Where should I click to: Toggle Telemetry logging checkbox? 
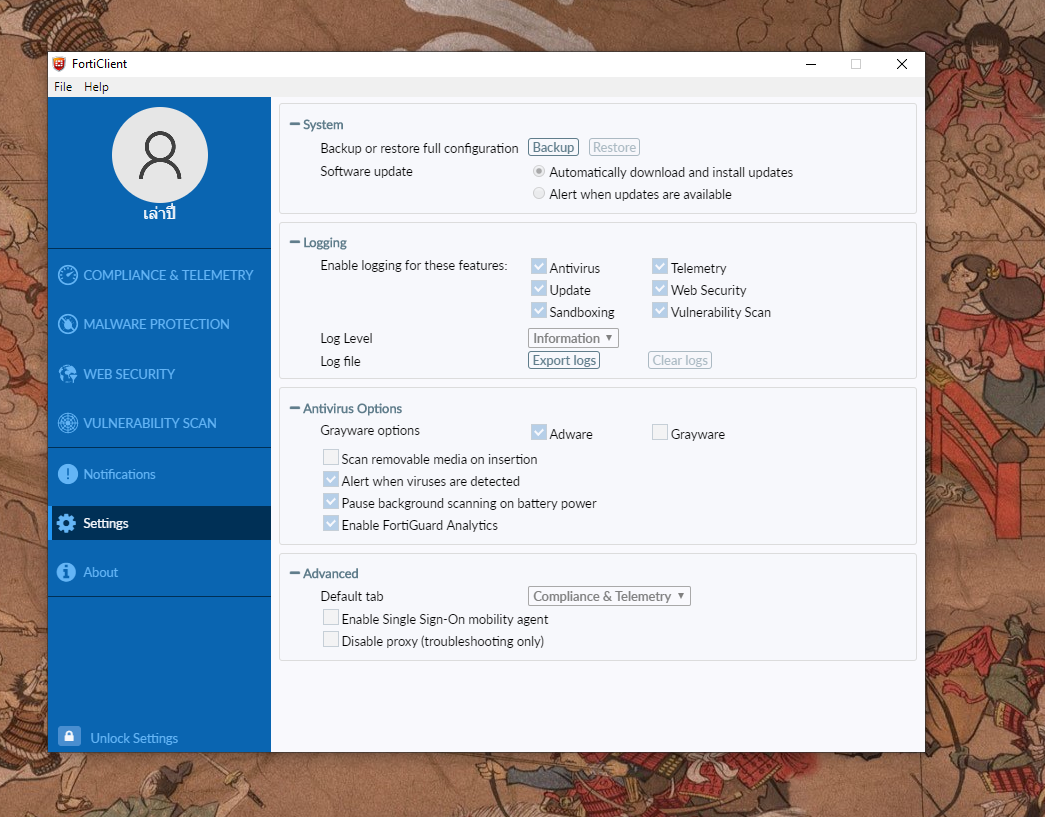pyautogui.click(x=660, y=267)
